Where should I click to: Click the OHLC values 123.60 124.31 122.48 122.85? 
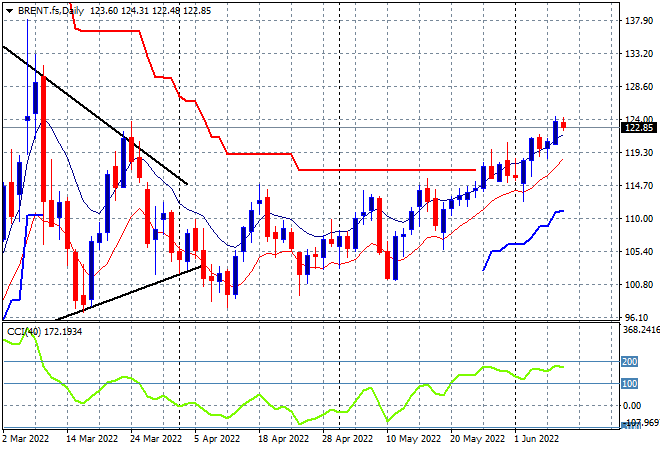click(x=150, y=11)
